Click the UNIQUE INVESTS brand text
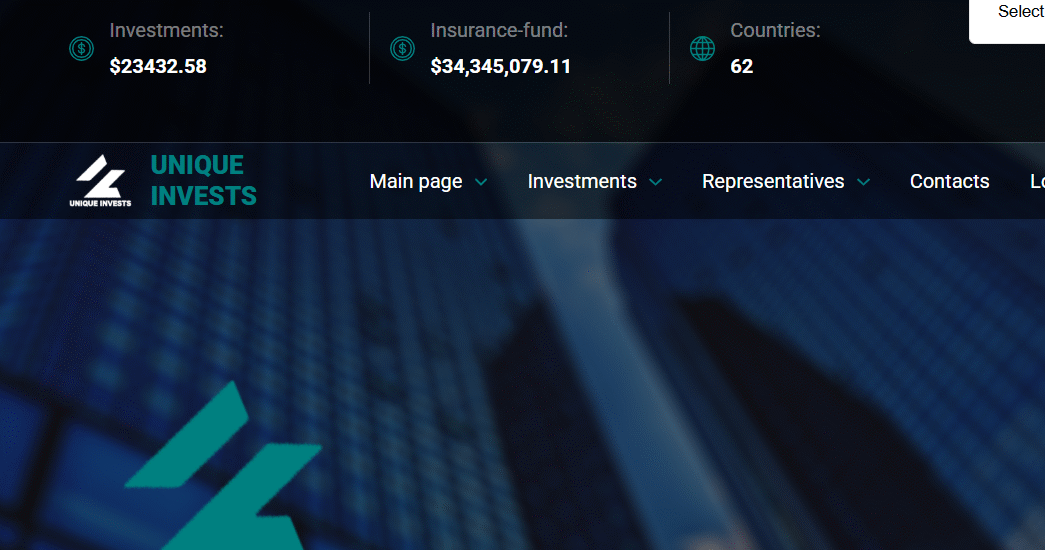Image resolution: width=1045 pixels, height=550 pixels. [203, 180]
